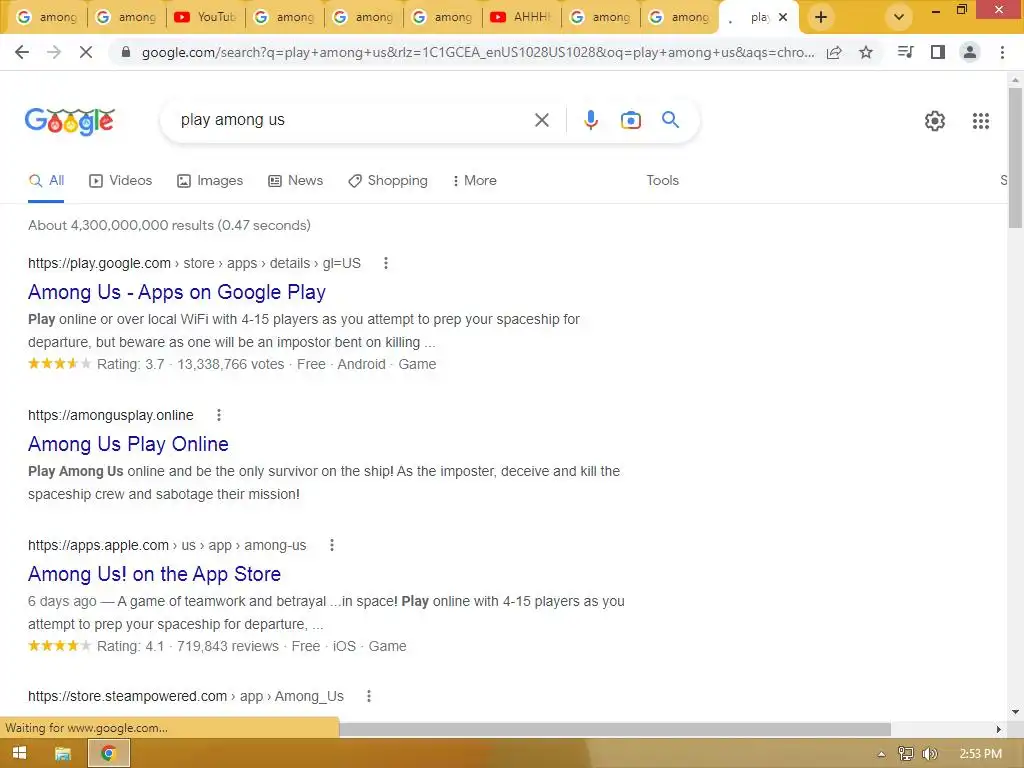Image resolution: width=1024 pixels, height=768 pixels.
Task: Click the play.google.com result breadcrumb URL
Action: tap(194, 263)
